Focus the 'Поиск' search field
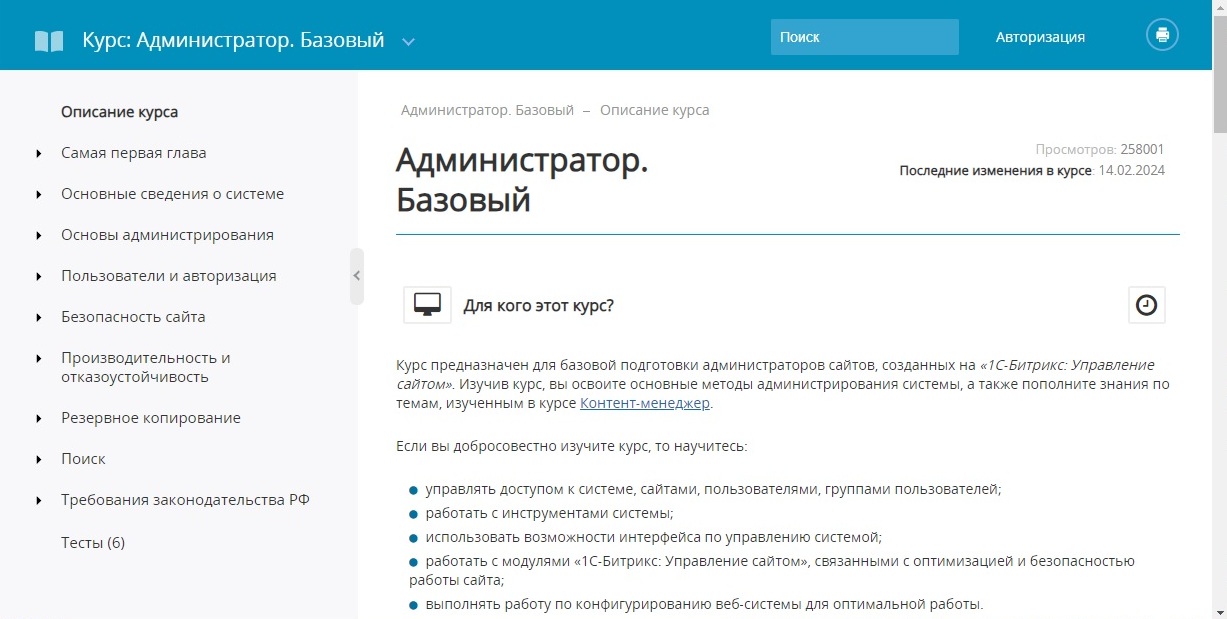This screenshot has height=619, width=1227. coord(864,37)
